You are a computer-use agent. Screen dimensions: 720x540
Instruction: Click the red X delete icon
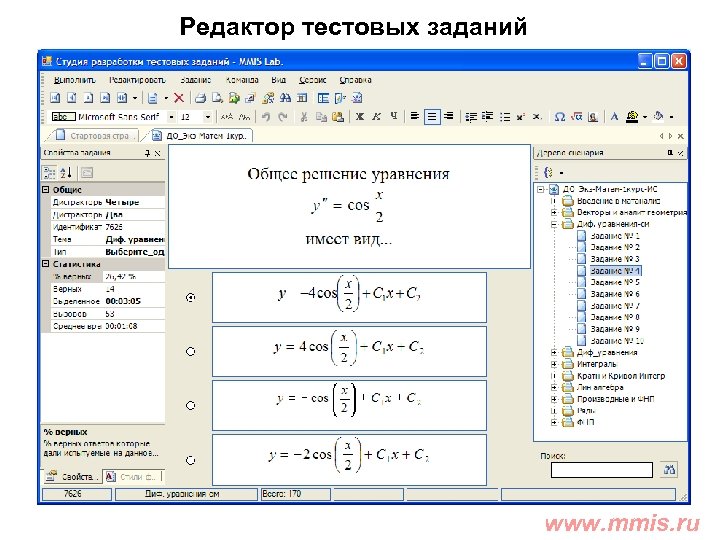pos(179,98)
